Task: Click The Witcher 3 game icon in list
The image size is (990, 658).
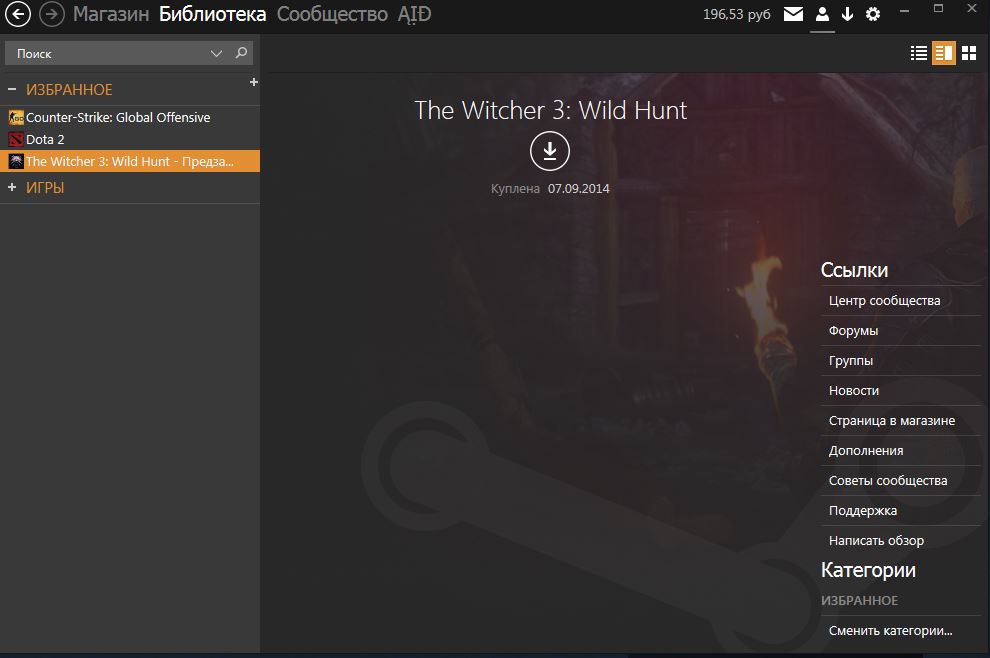Action: (16, 161)
